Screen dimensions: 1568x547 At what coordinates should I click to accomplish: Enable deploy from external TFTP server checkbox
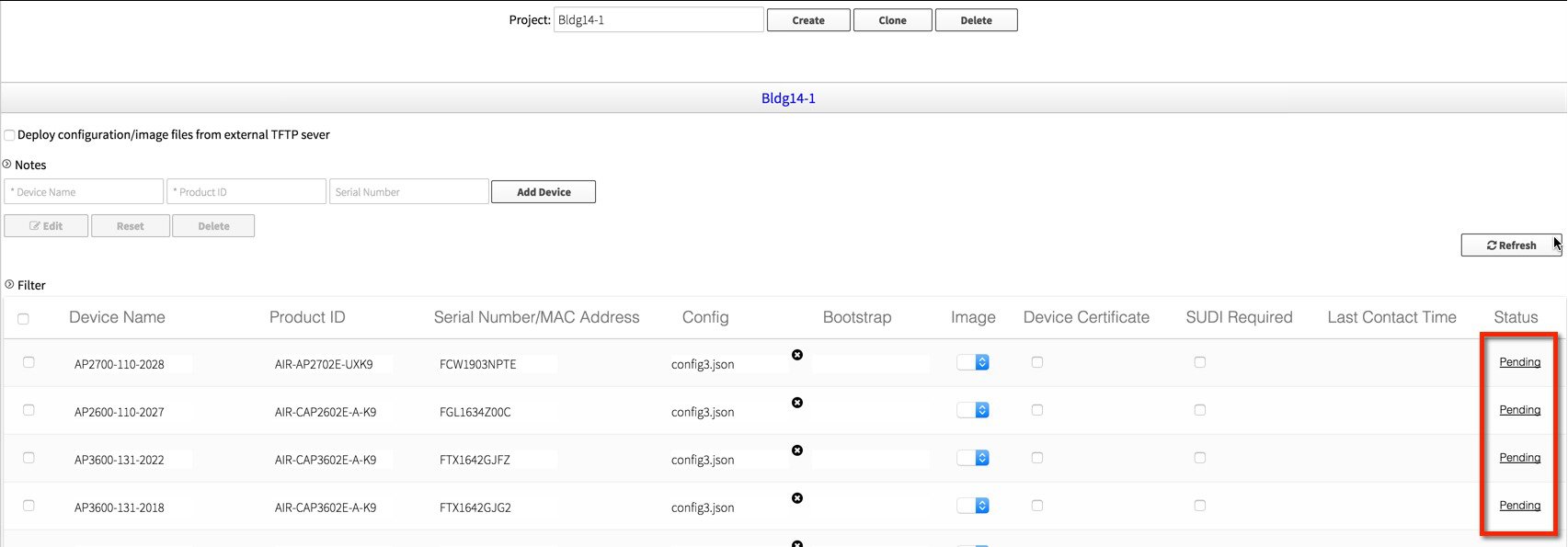(9, 135)
